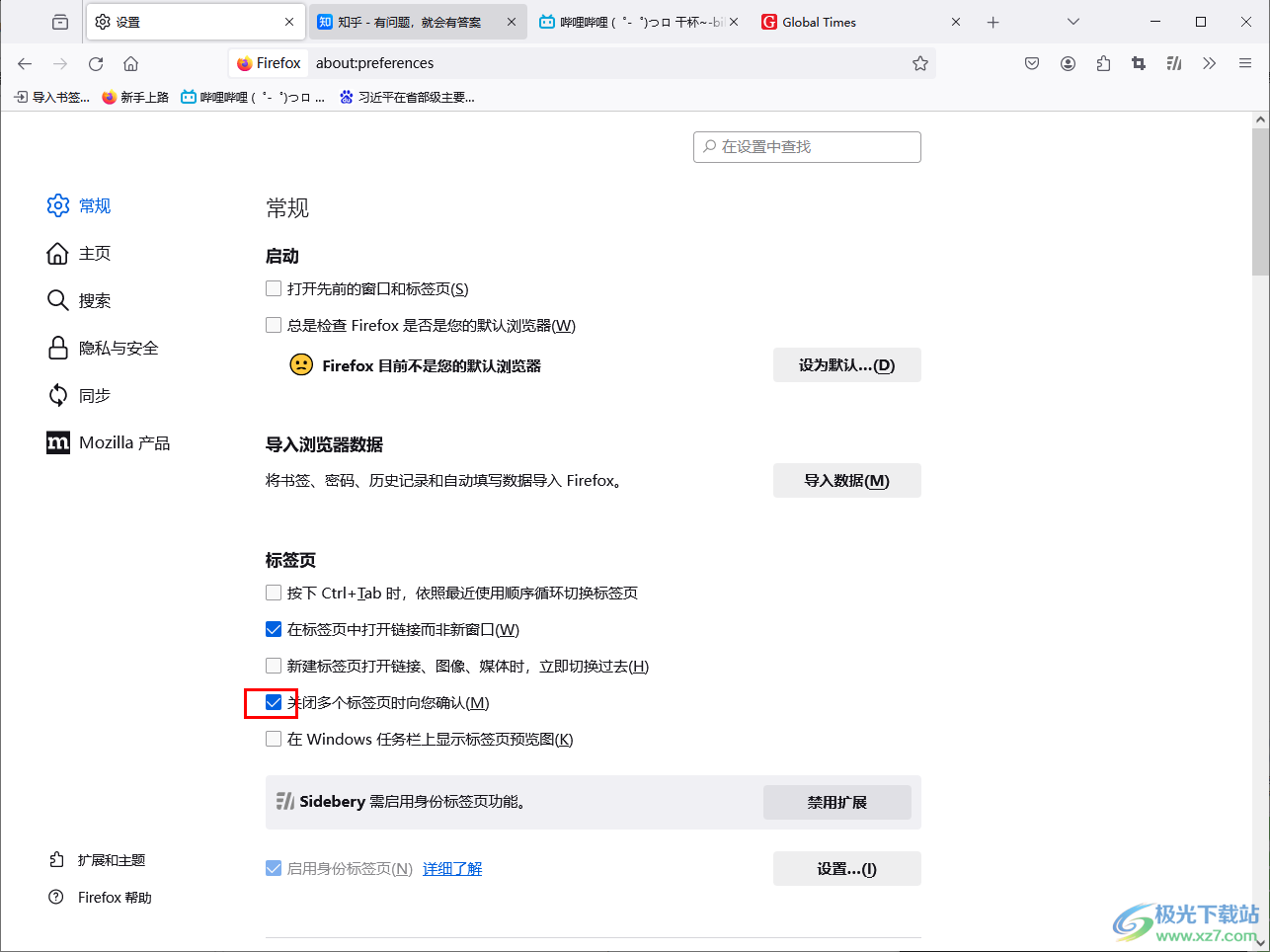Open 扩展和主题 link
This screenshot has height=952, width=1270.
pyautogui.click(x=98, y=860)
